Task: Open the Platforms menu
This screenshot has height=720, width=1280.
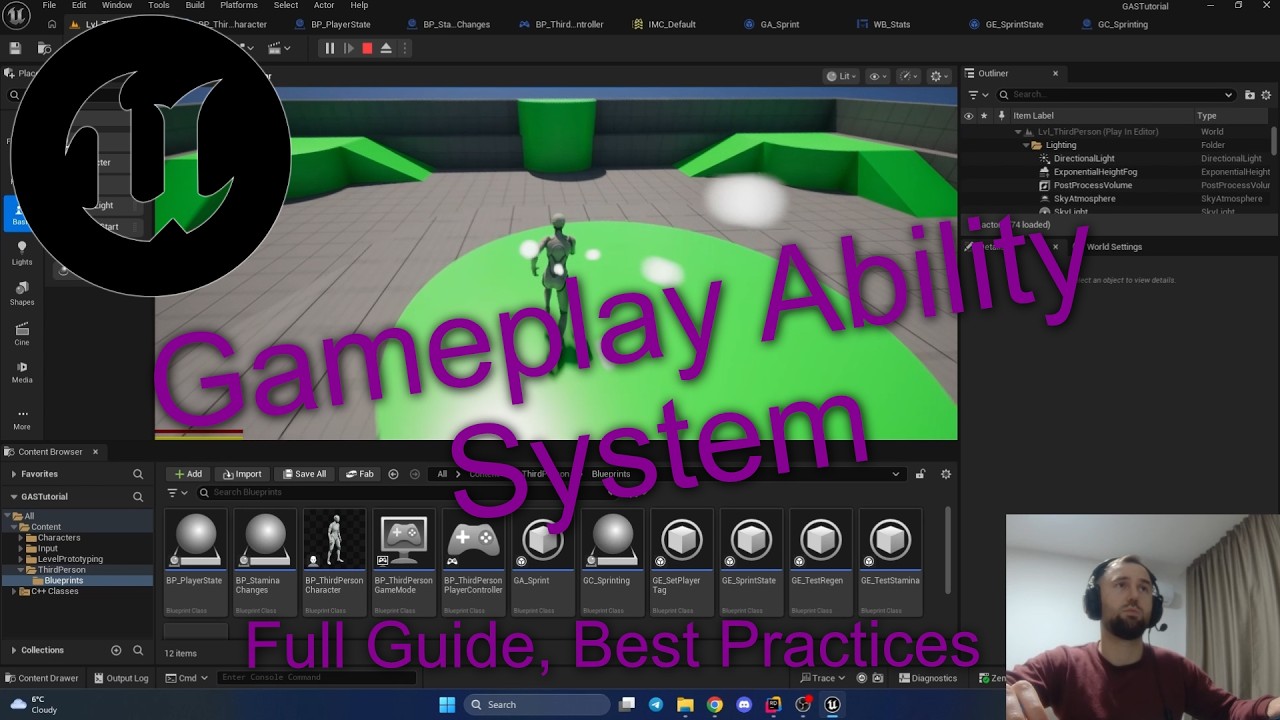Action: pyautogui.click(x=238, y=5)
